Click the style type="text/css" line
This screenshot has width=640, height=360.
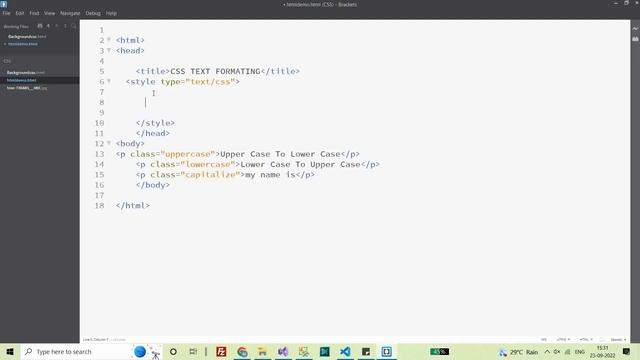[x=182, y=82]
